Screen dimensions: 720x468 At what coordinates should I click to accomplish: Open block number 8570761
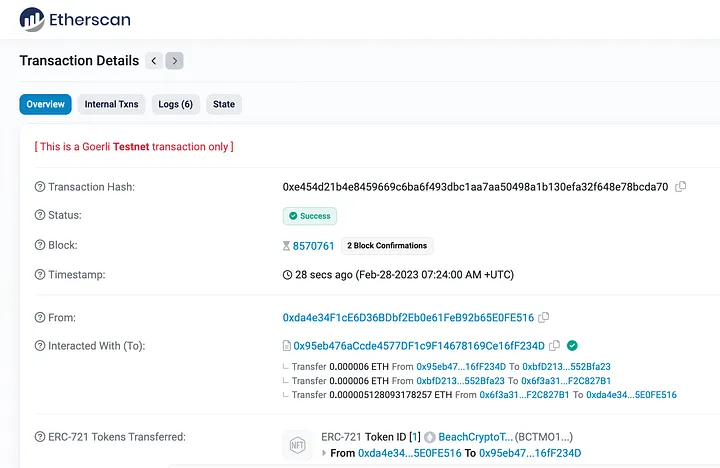(x=313, y=246)
